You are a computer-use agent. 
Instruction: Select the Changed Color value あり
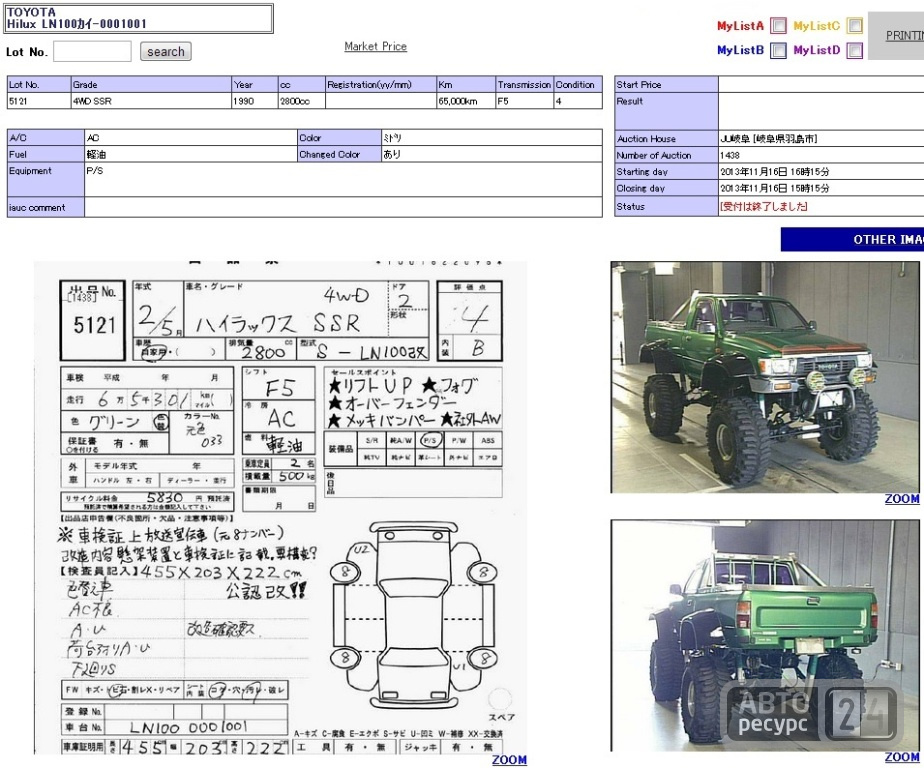point(491,154)
